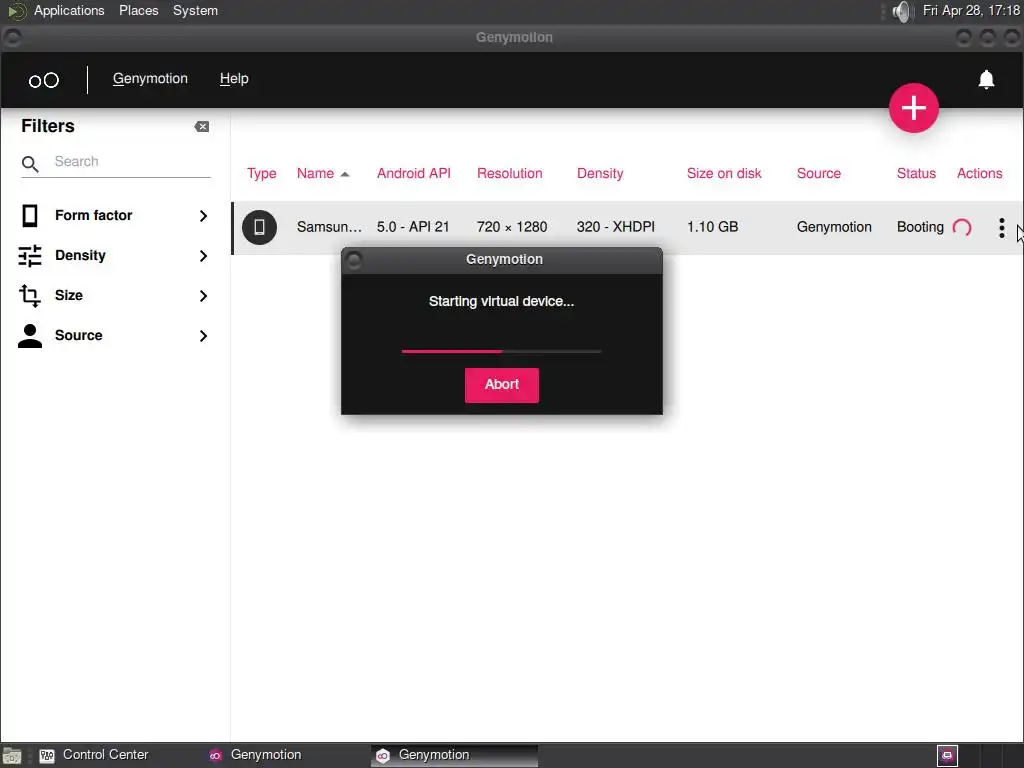Screen dimensions: 1024x768
Task: Click the show desktop icon in bottom panel
Action: (x=12, y=756)
